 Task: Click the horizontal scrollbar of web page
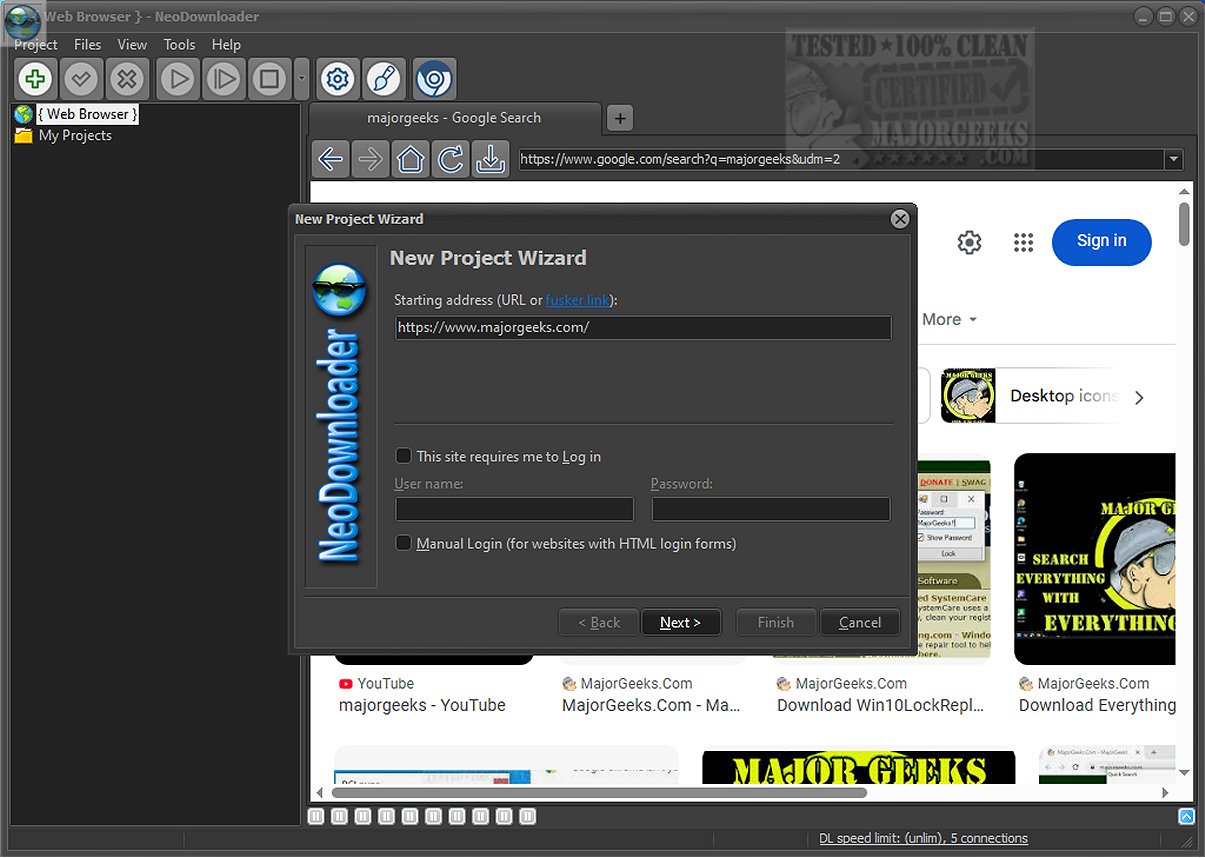click(600, 793)
